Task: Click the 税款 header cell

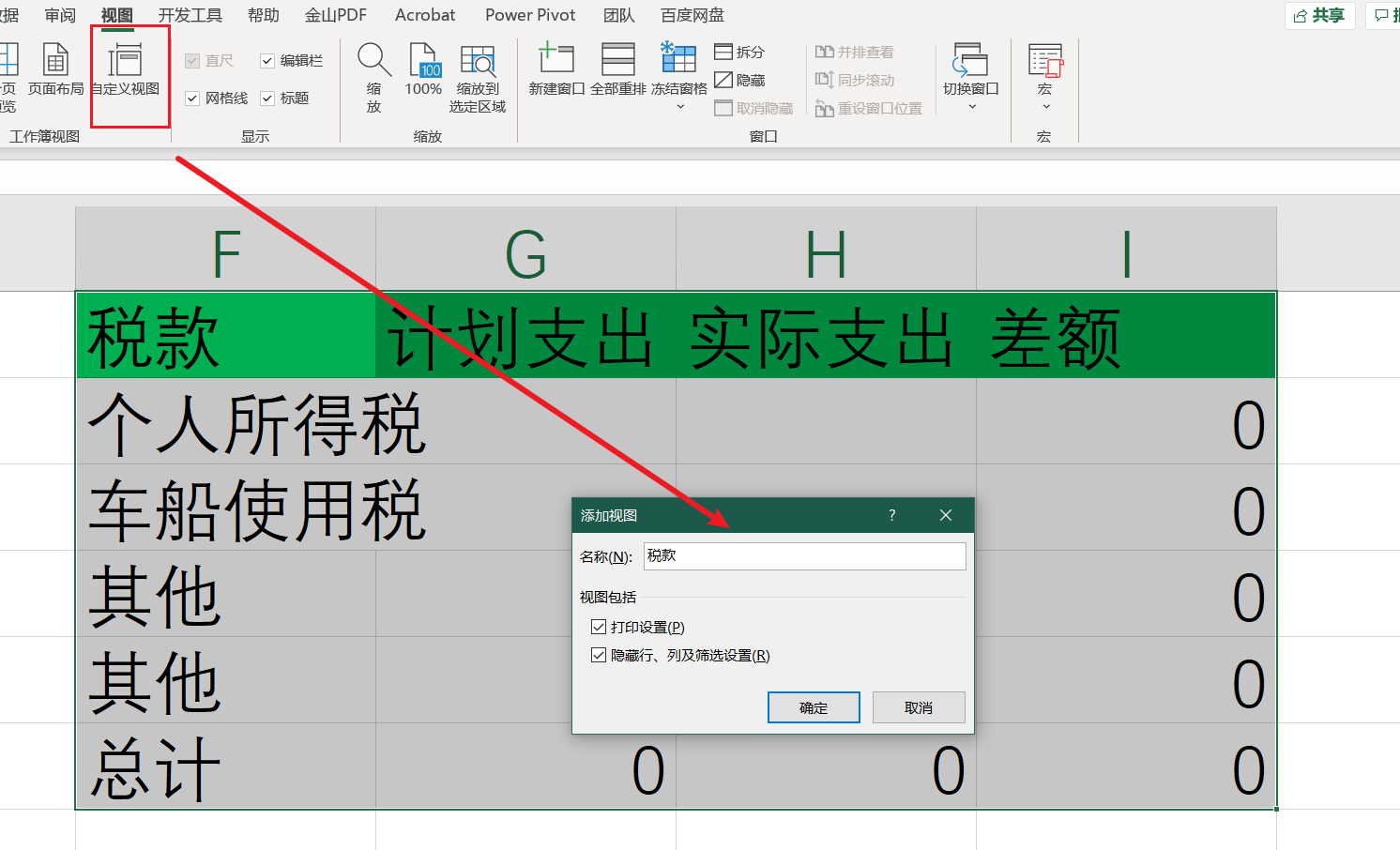Action: [x=225, y=335]
